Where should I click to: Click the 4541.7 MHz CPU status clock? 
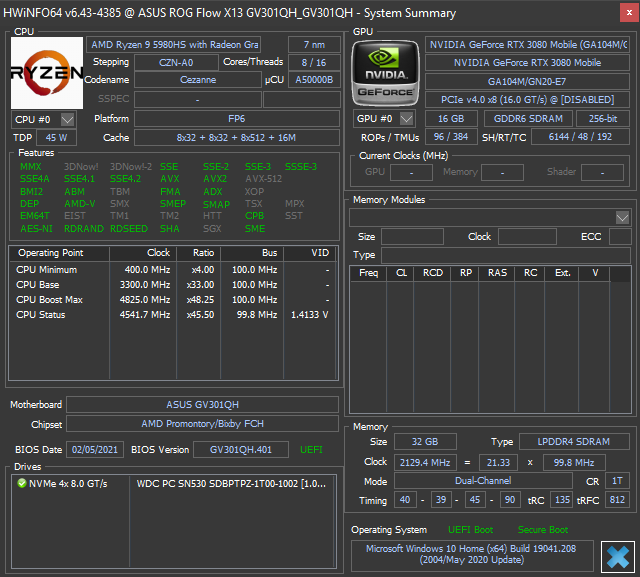pyautogui.click(x=145, y=315)
